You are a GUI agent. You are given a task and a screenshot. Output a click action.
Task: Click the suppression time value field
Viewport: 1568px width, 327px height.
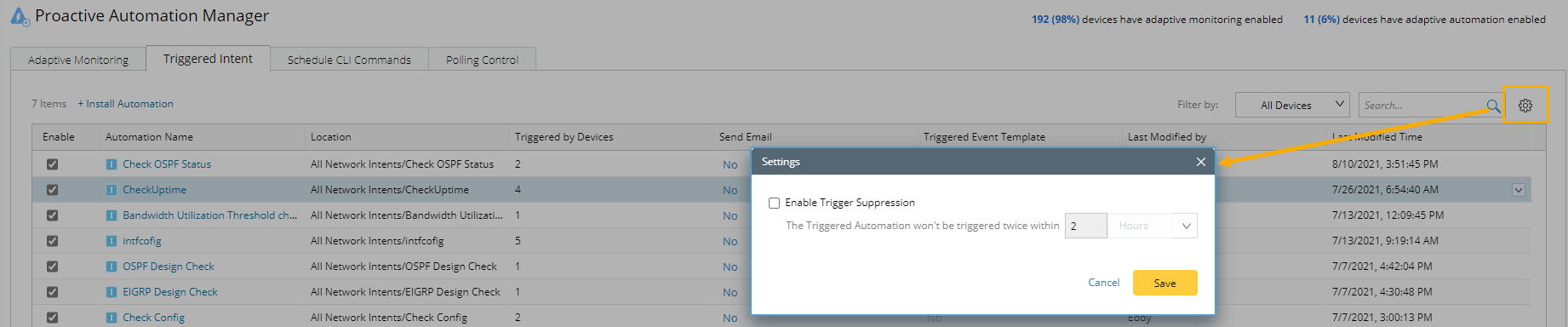(x=1085, y=226)
